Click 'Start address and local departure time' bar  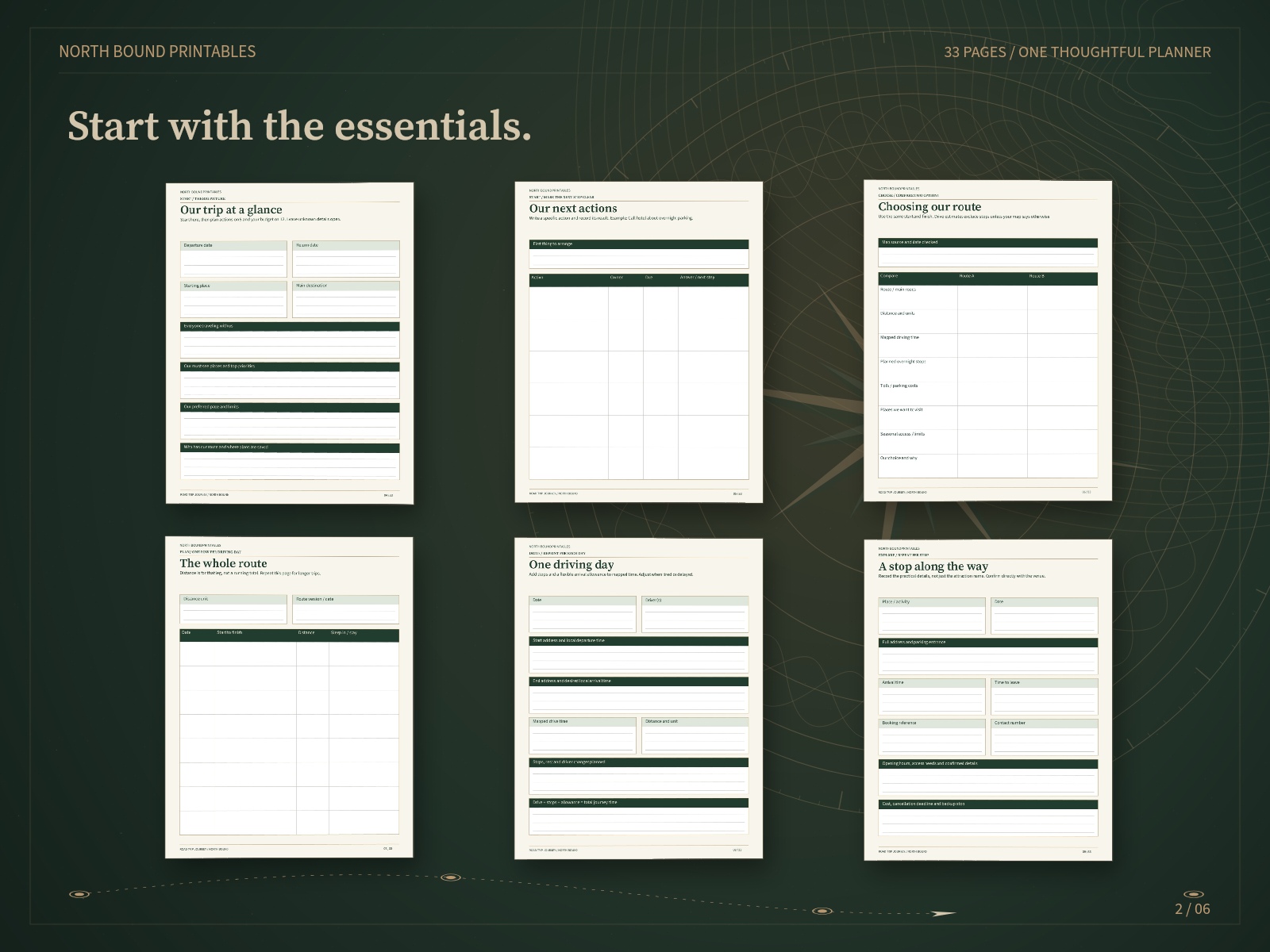(x=639, y=641)
